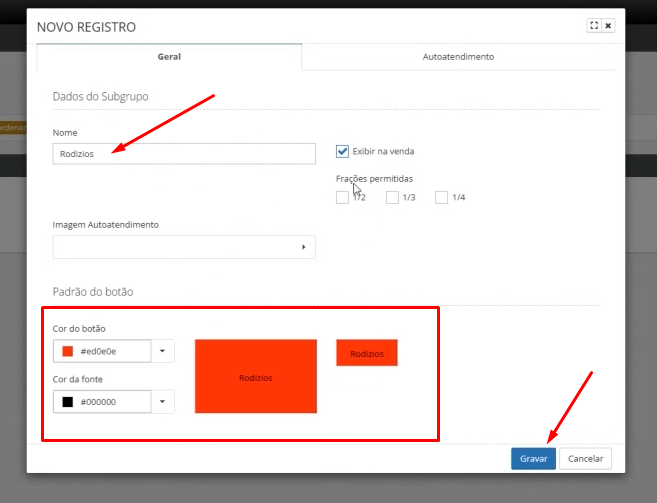This screenshot has height=503, width=657.
Task: Select the #000000 hex color field
Action: [x=112, y=402]
